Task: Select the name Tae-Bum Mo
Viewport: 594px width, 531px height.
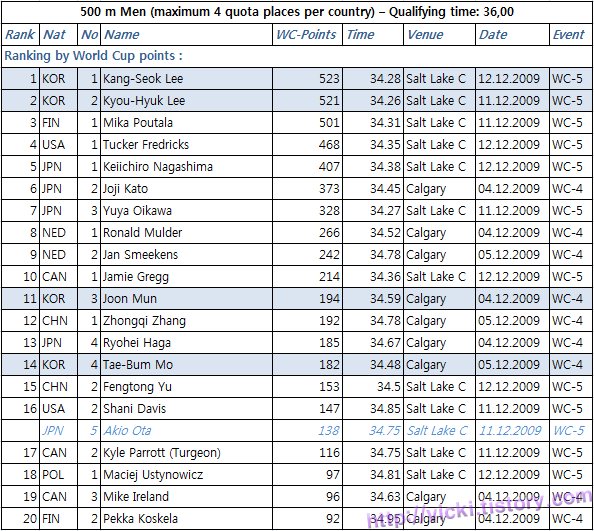Action: pyautogui.click(x=138, y=364)
